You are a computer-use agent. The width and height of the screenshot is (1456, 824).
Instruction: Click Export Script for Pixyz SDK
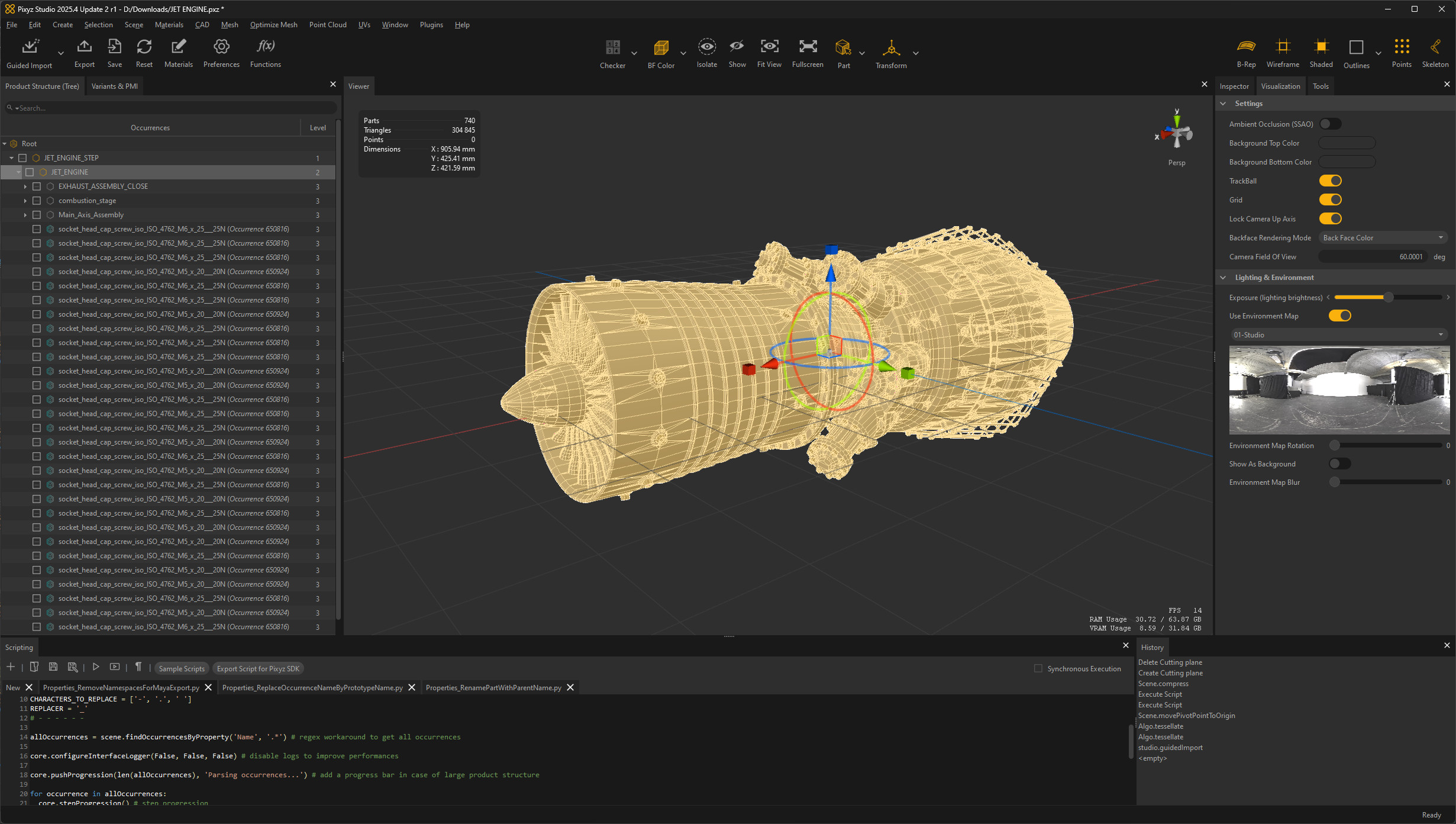point(258,668)
